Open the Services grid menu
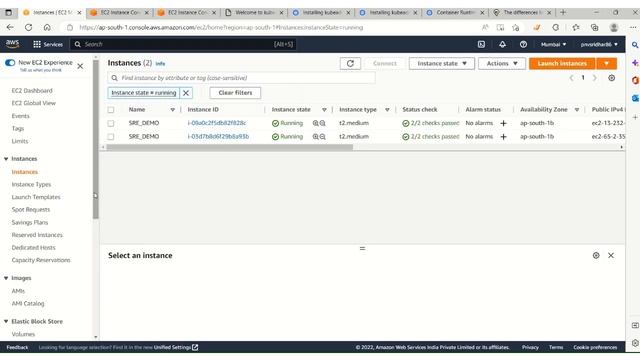Screen dimensions: 640x360 [48, 44]
